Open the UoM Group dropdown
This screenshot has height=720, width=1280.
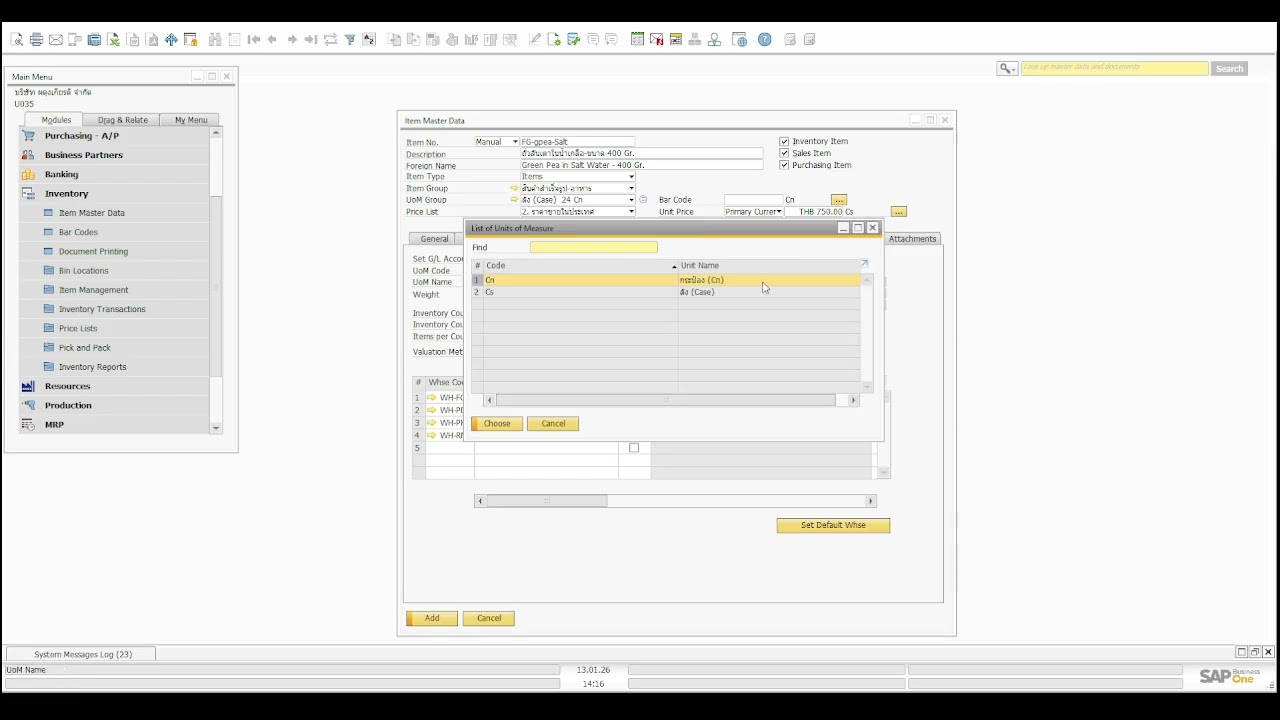tap(631, 200)
